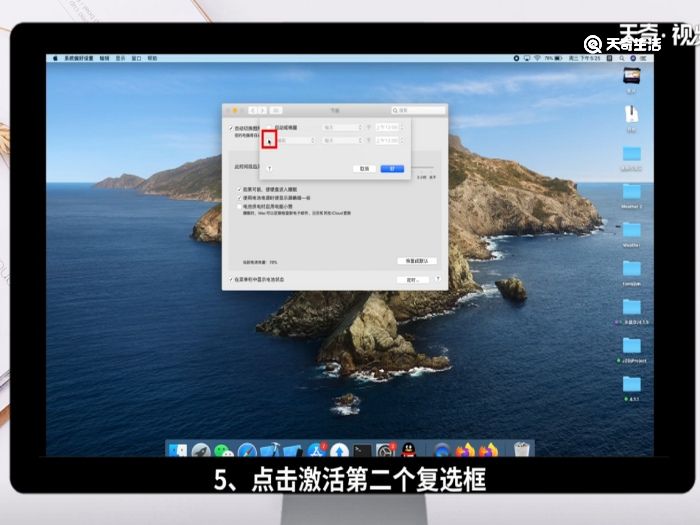Open Launchpad rocket icon in Dock
The image size is (700, 525).
(x=201, y=450)
